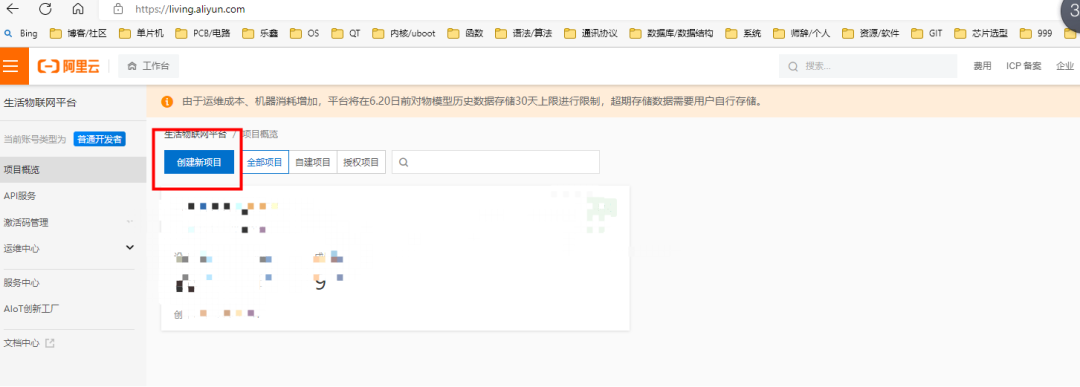Click the magnifier icon in project search
This screenshot has width=1080, height=387.
point(404,163)
